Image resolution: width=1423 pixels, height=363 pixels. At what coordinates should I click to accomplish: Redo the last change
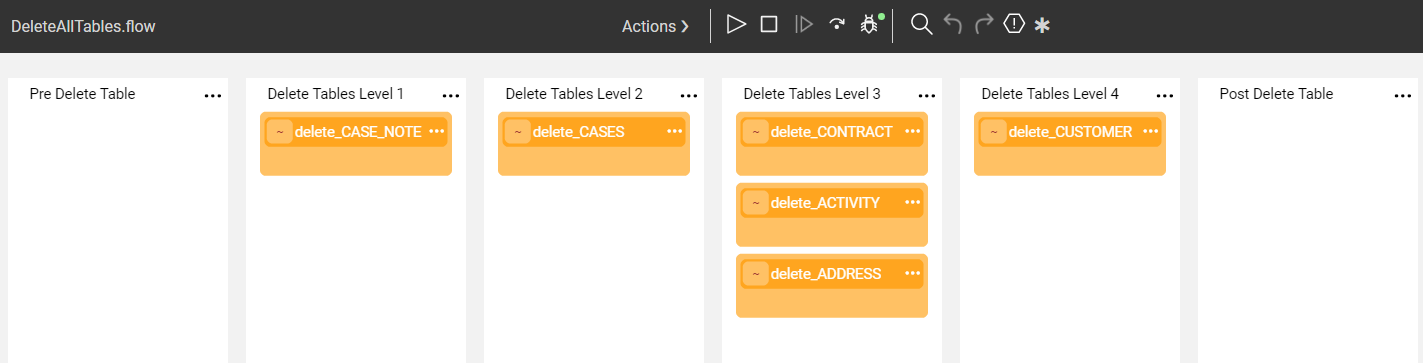(x=984, y=24)
